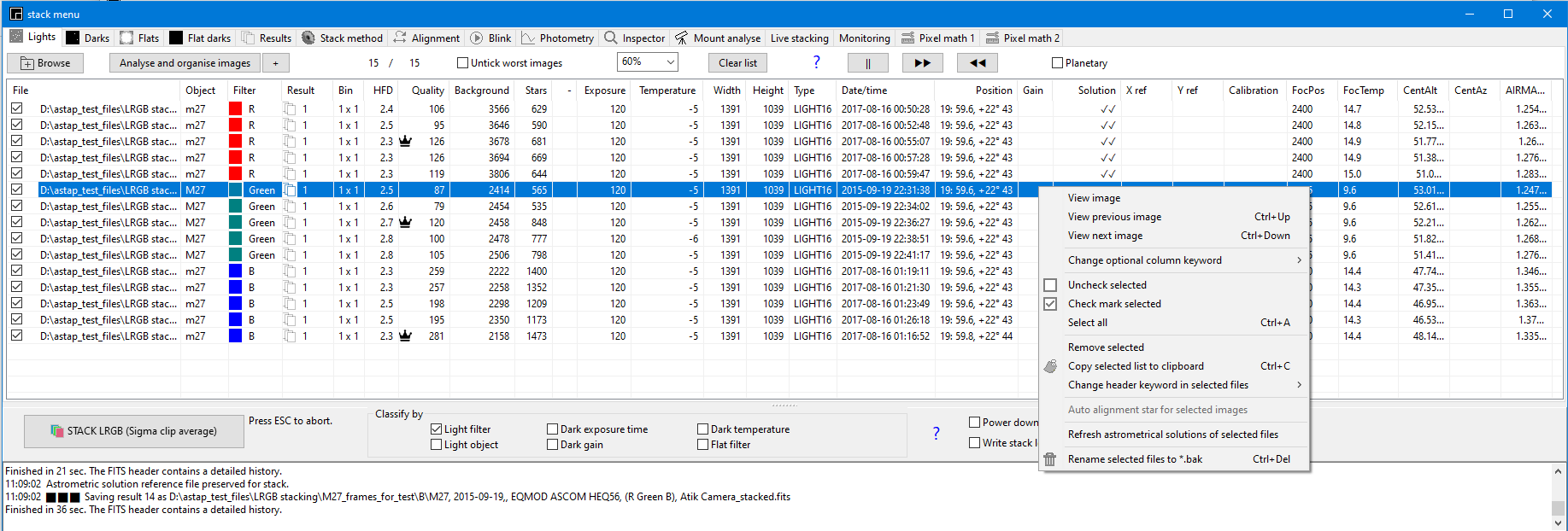Viewport: 1568px width, 531px height.
Task: Click the green swatch at 22:34:02 row
Action: click(235, 206)
